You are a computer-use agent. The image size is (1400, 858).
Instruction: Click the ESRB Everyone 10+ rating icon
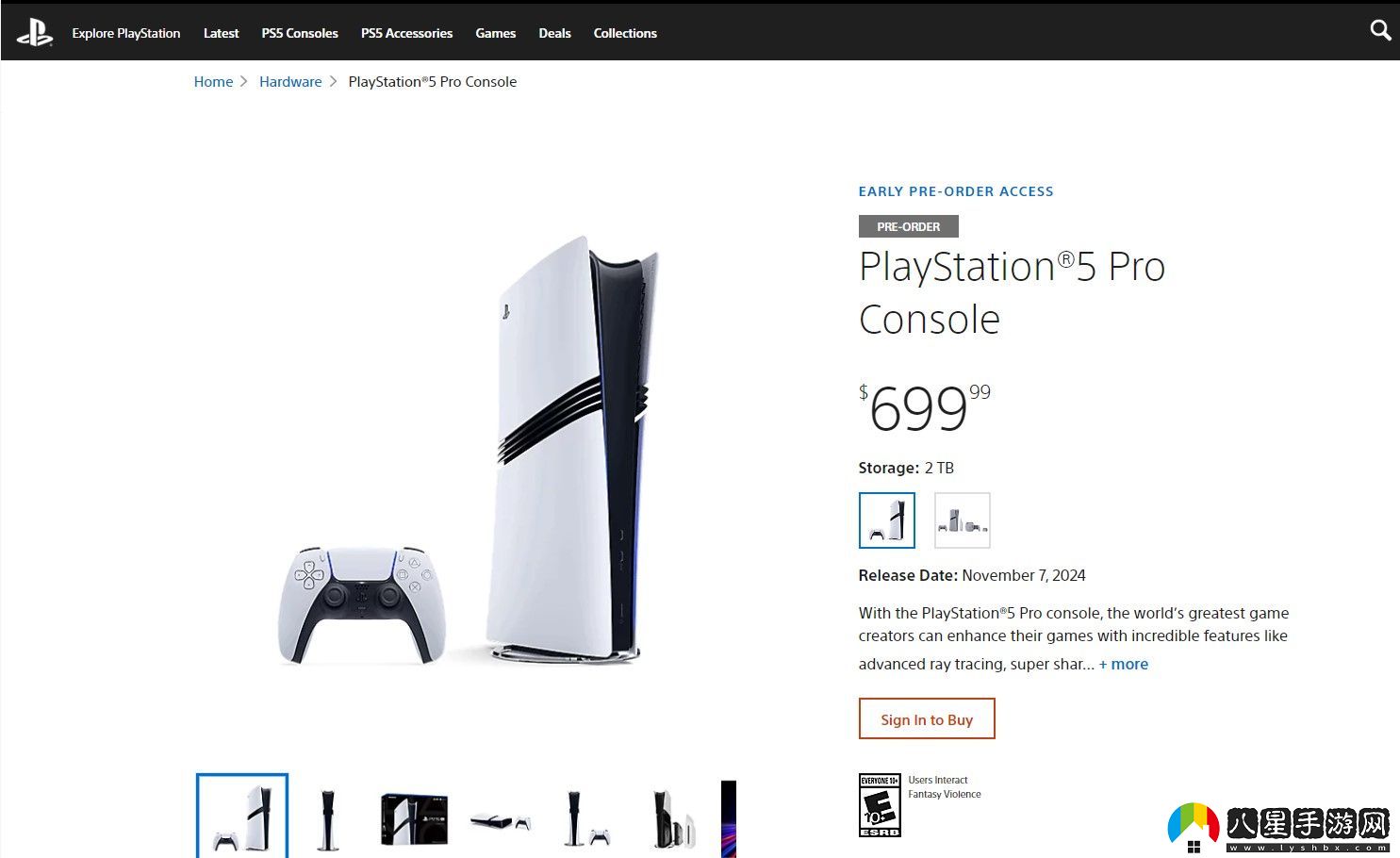[x=880, y=805]
